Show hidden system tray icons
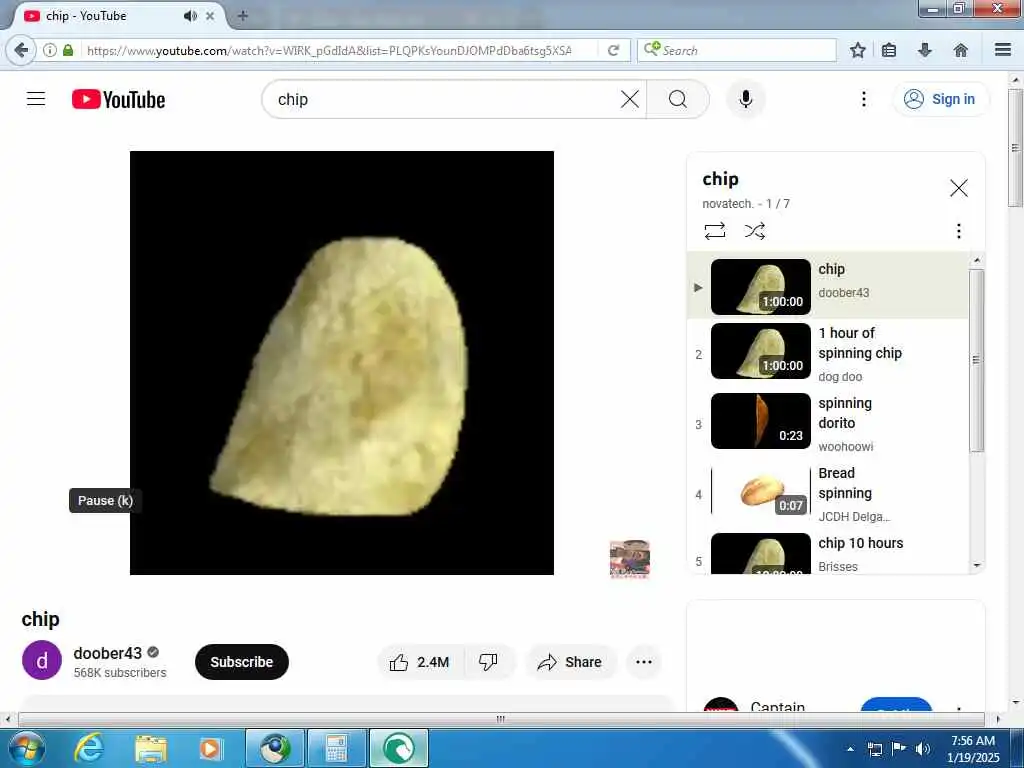1024x768 pixels. click(850, 749)
